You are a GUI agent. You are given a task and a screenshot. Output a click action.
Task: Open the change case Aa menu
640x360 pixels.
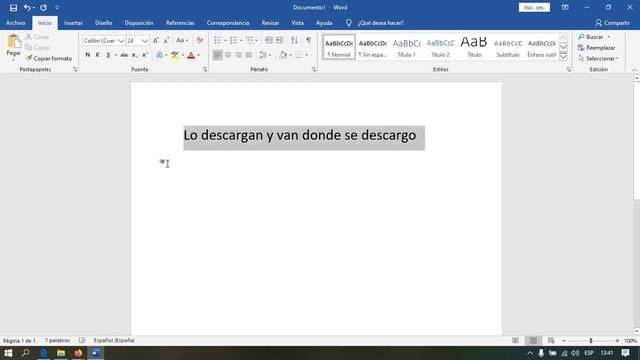pyautogui.click(x=182, y=40)
